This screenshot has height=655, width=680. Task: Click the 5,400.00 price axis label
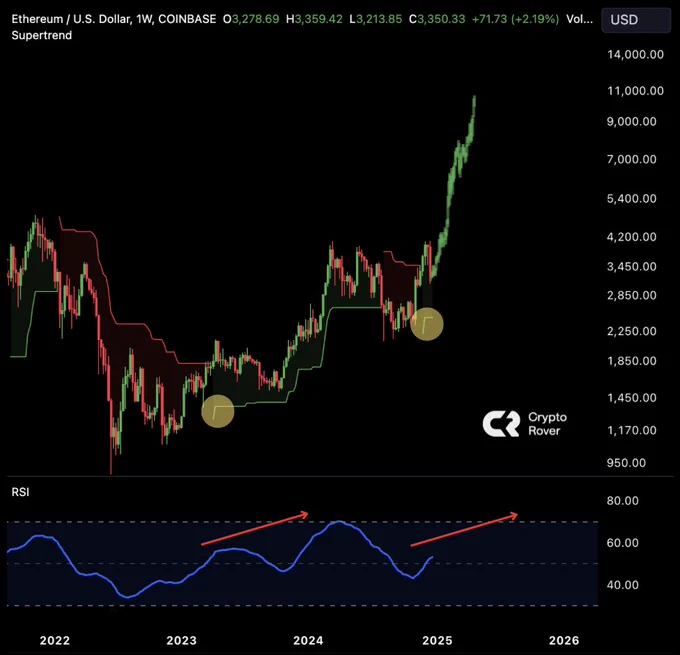(632, 199)
